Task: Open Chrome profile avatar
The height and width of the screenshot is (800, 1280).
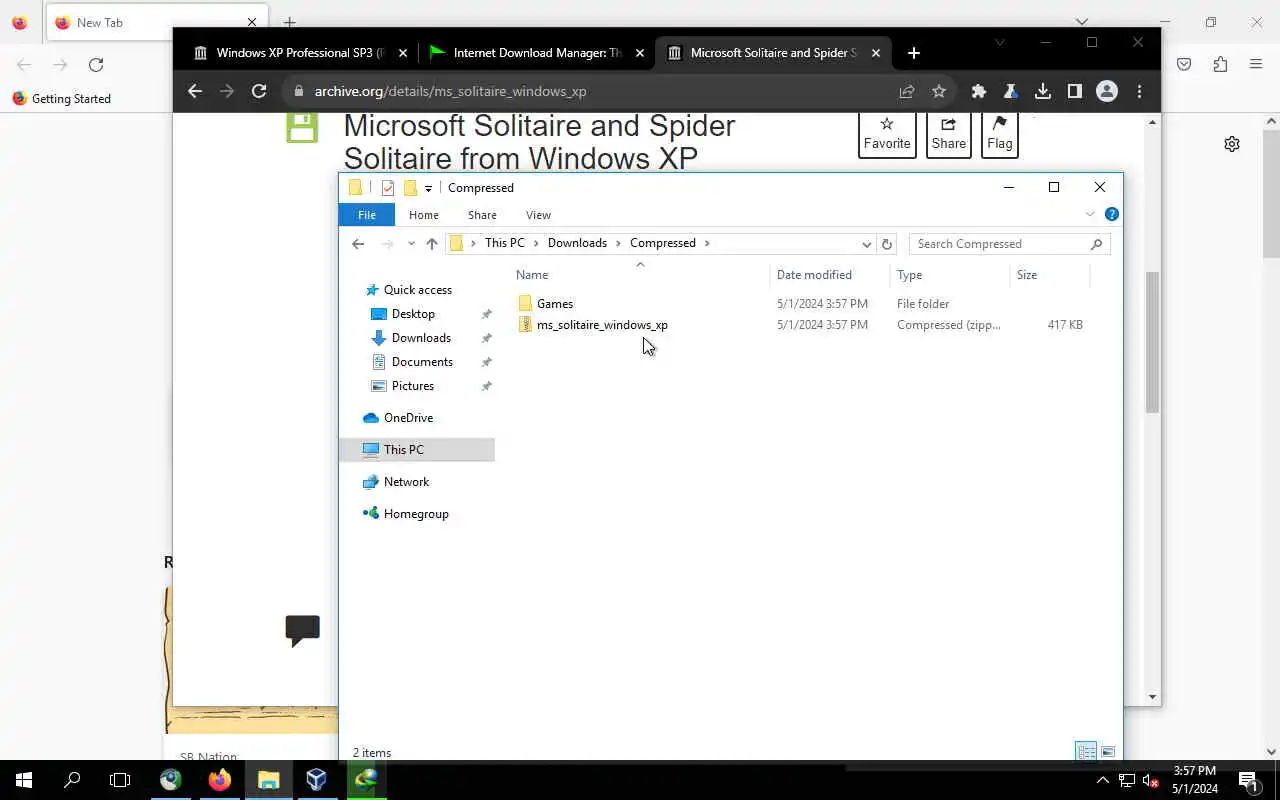Action: (1107, 91)
